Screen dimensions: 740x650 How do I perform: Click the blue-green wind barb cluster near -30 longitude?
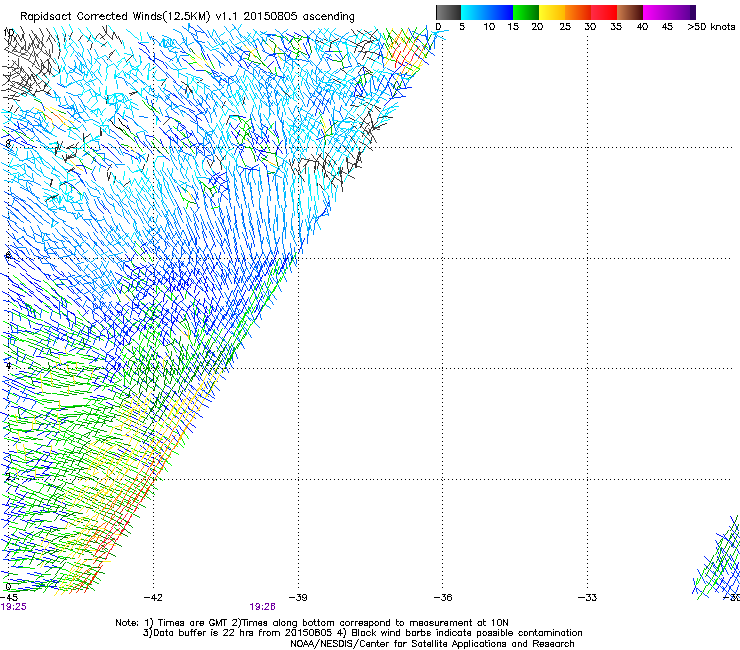[717, 558]
